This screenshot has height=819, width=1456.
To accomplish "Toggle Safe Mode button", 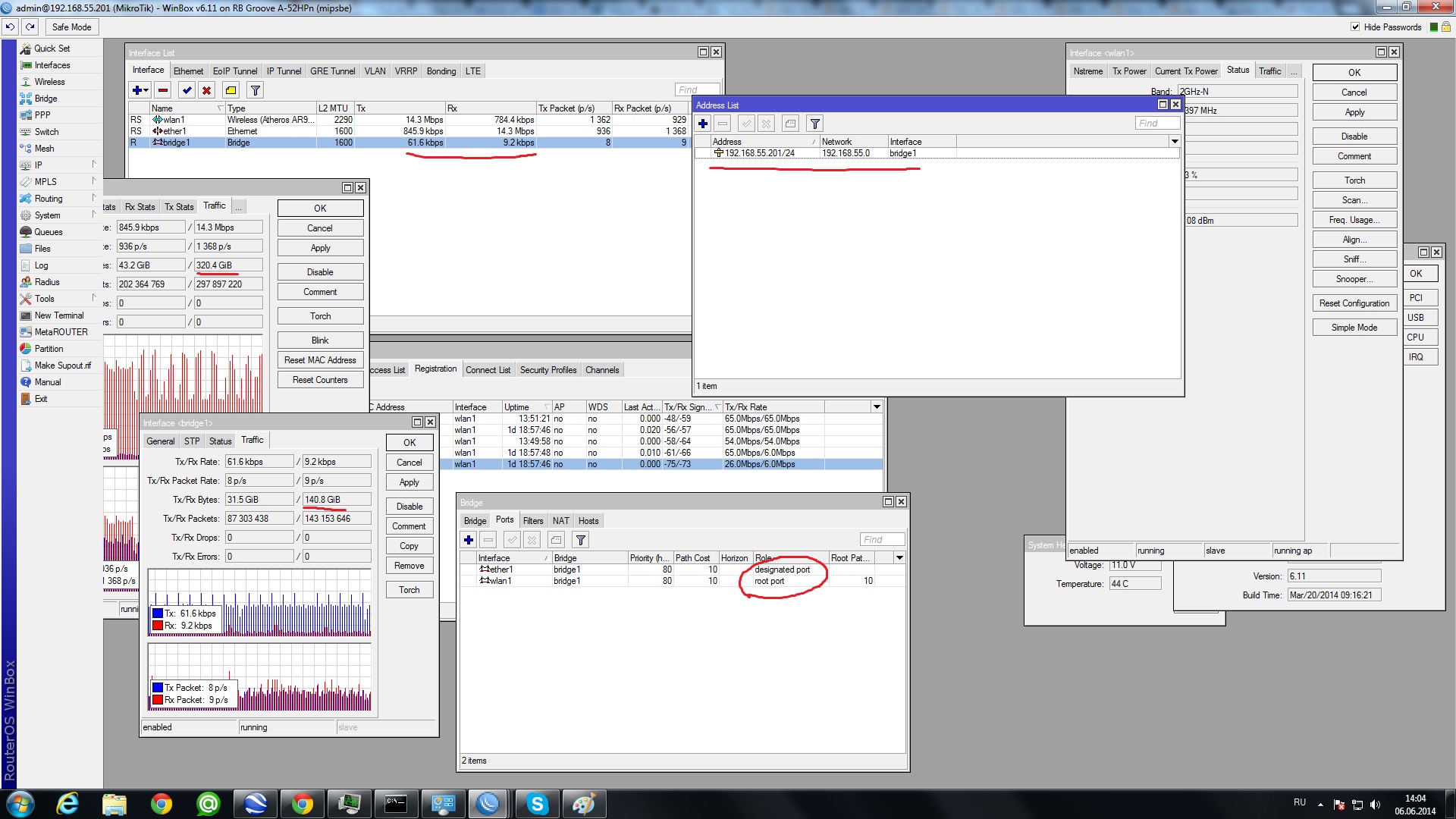I will [x=71, y=27].
